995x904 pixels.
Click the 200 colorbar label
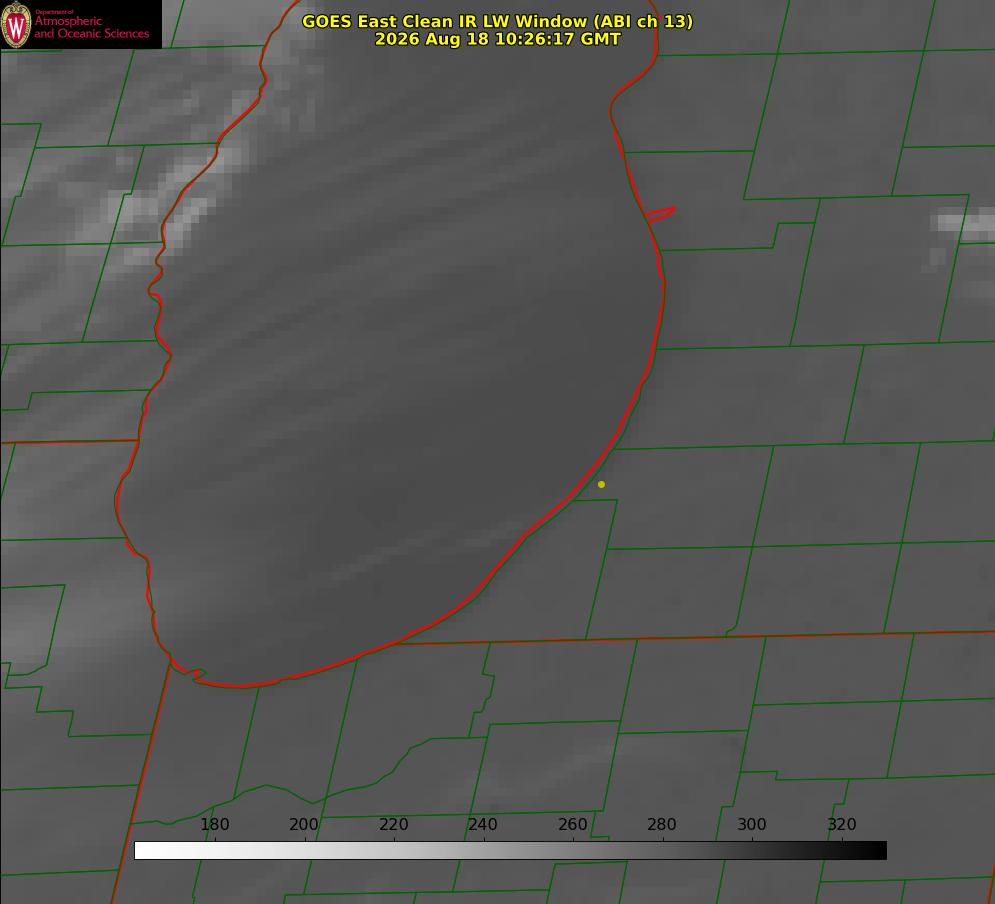(x=303, y=824)
